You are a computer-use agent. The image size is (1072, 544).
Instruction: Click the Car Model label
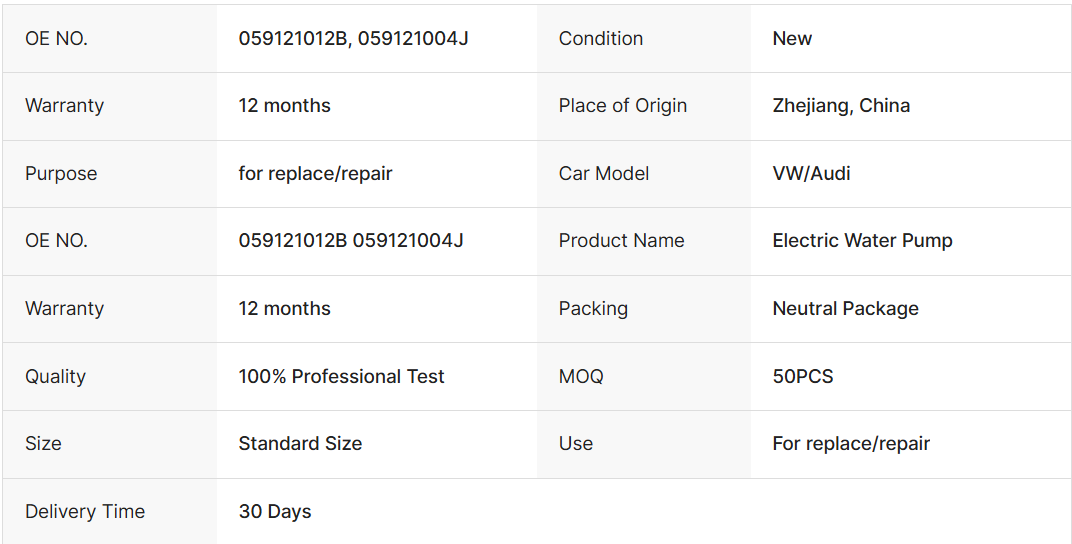[604, 174]
